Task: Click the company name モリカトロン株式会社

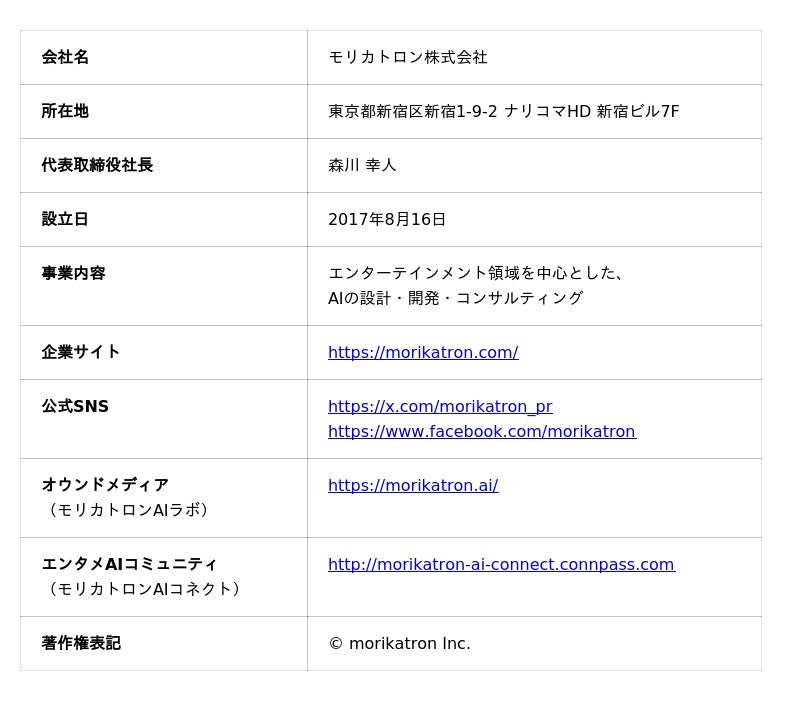Action: point(407,57)
